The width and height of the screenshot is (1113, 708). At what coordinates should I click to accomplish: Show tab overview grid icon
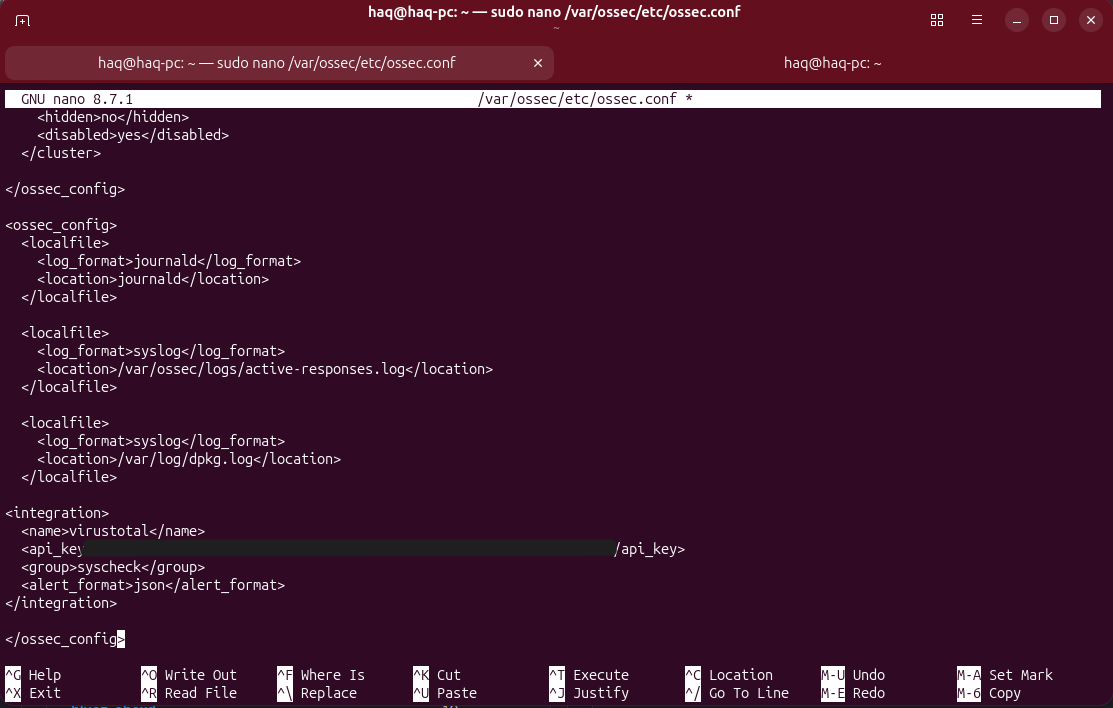937,21
